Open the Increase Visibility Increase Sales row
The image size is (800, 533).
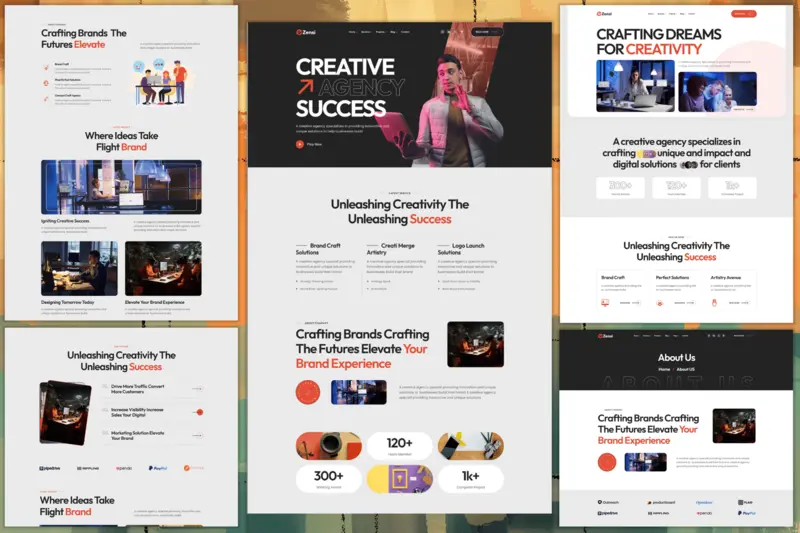coord(153,412)
